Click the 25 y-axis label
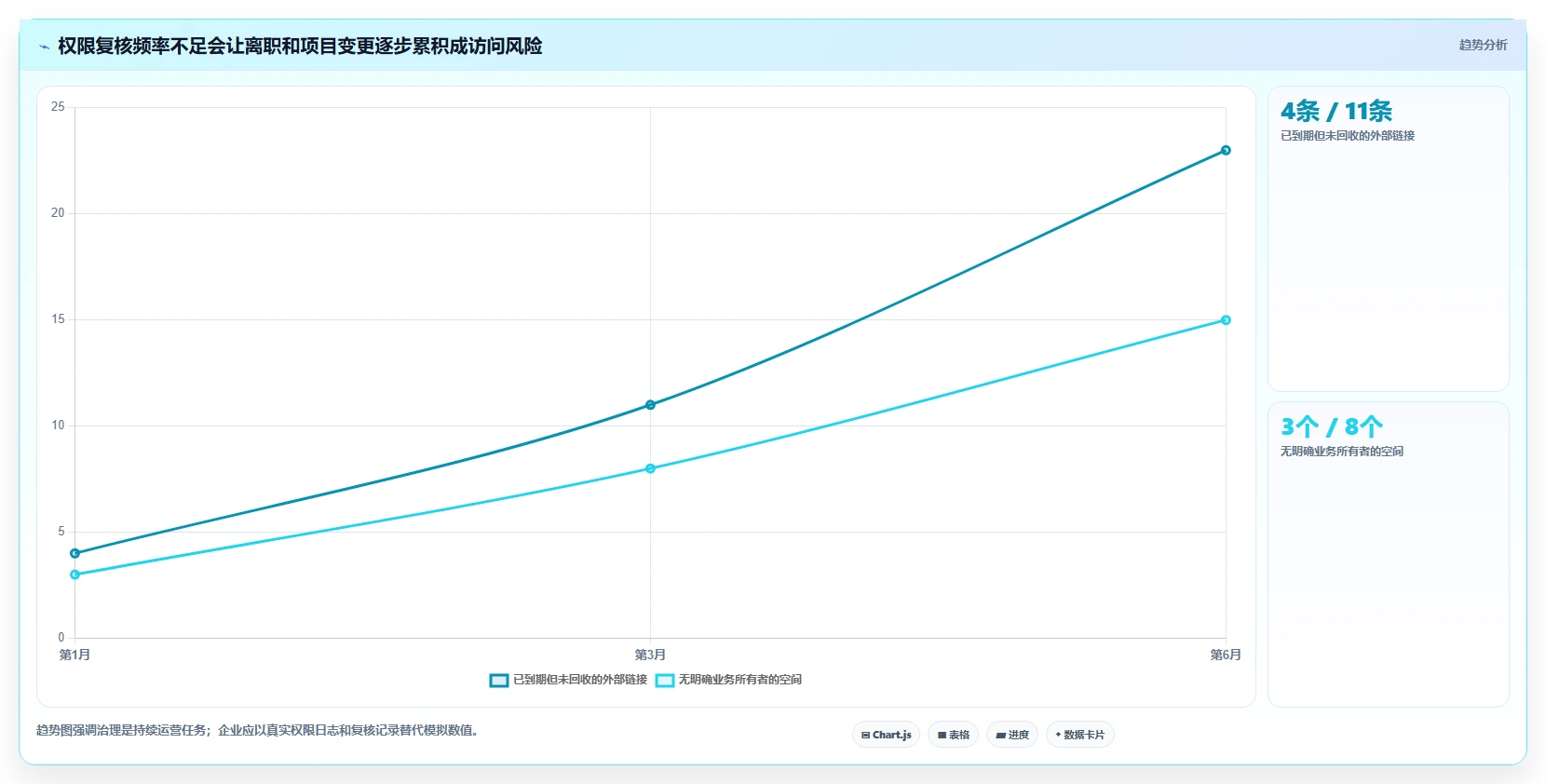Viewport: 1546px width, 784px height. pyautogui.click(x=58, y=107)
